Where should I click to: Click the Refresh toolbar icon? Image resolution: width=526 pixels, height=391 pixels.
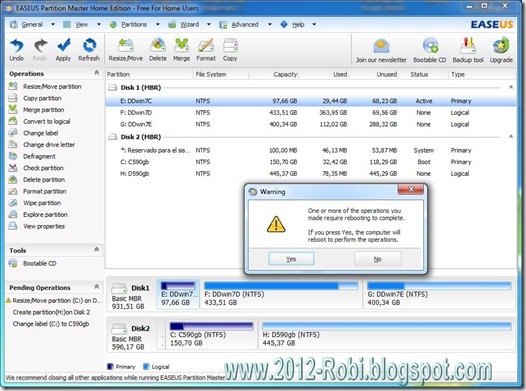click(x=89, y=45)
